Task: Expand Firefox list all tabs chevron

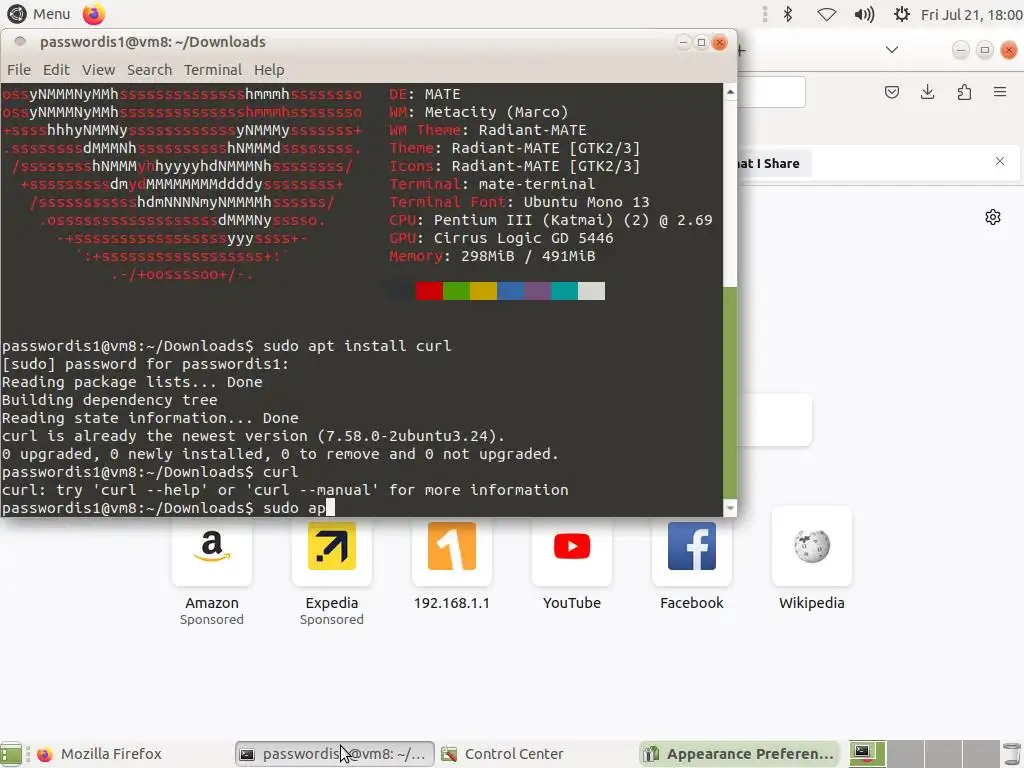Action: click(x=891, y=50)
